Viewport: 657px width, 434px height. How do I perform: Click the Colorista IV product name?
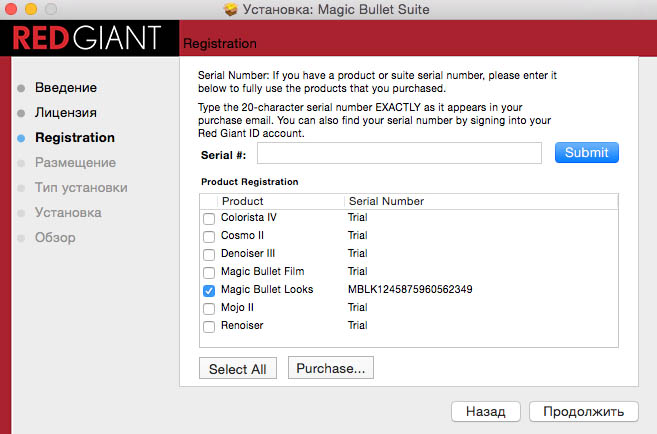point(249,217)
